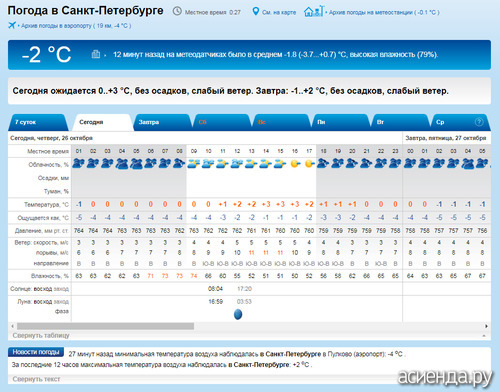
Task: Open the Вс forecast tab
Action: 281,122
